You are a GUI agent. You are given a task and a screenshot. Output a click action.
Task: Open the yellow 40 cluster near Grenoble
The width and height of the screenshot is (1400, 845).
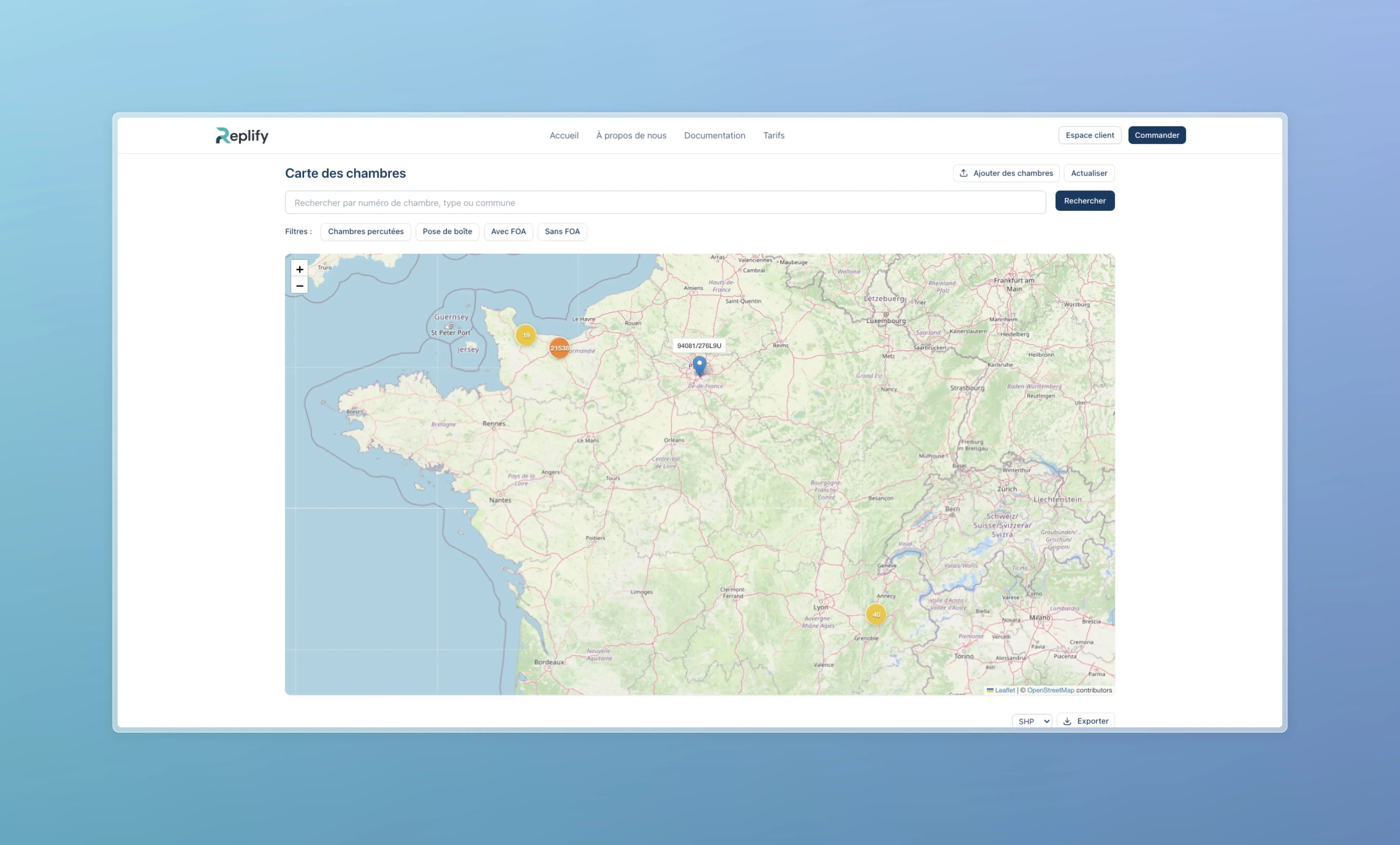pos(876,614)
